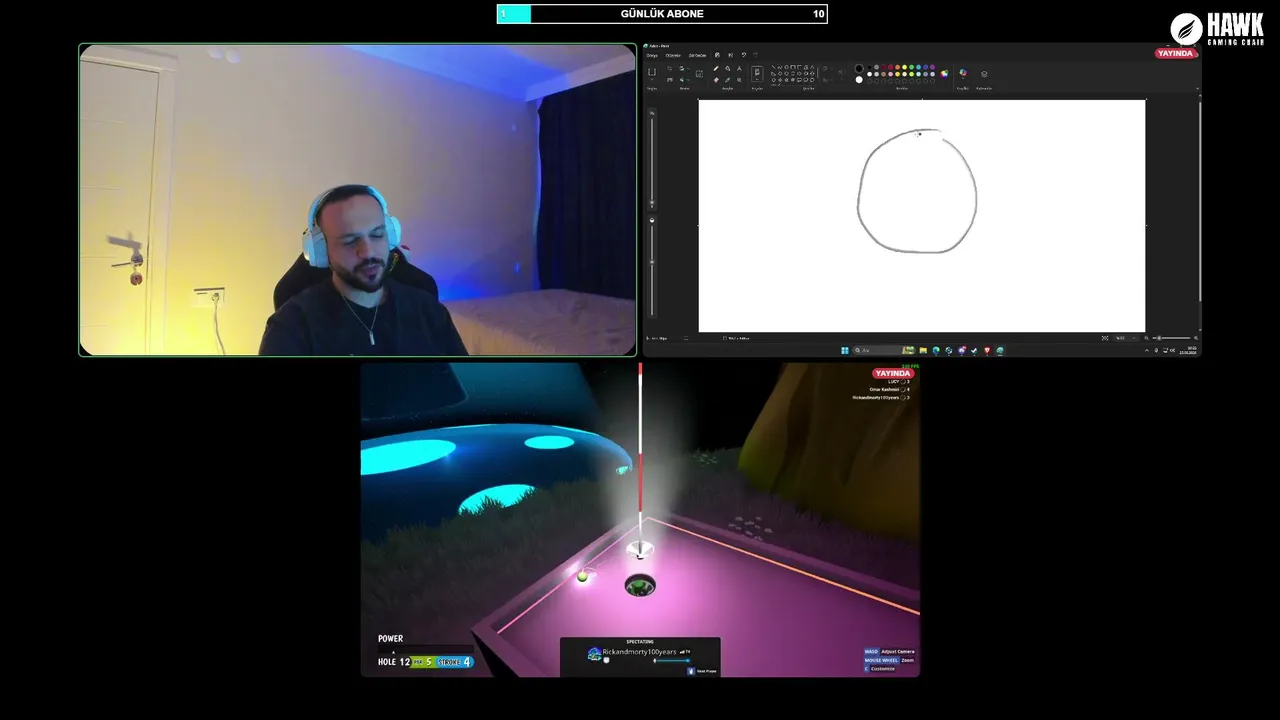Expand the Brushes dropdown arrow in Paint
Viewport: 1280px width, 720px height.
pyautogui.click(x=757, y=79)
